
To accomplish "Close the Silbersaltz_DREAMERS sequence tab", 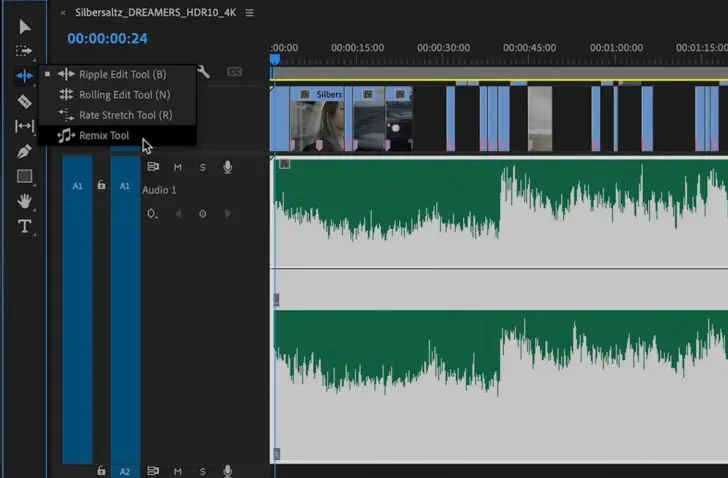I will pos(63,13).
